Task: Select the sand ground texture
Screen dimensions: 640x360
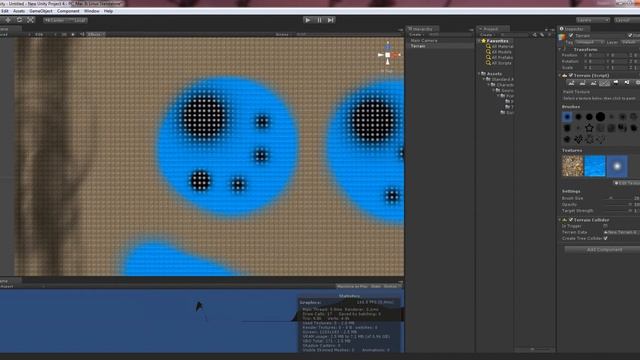Action: coord(573,166)
